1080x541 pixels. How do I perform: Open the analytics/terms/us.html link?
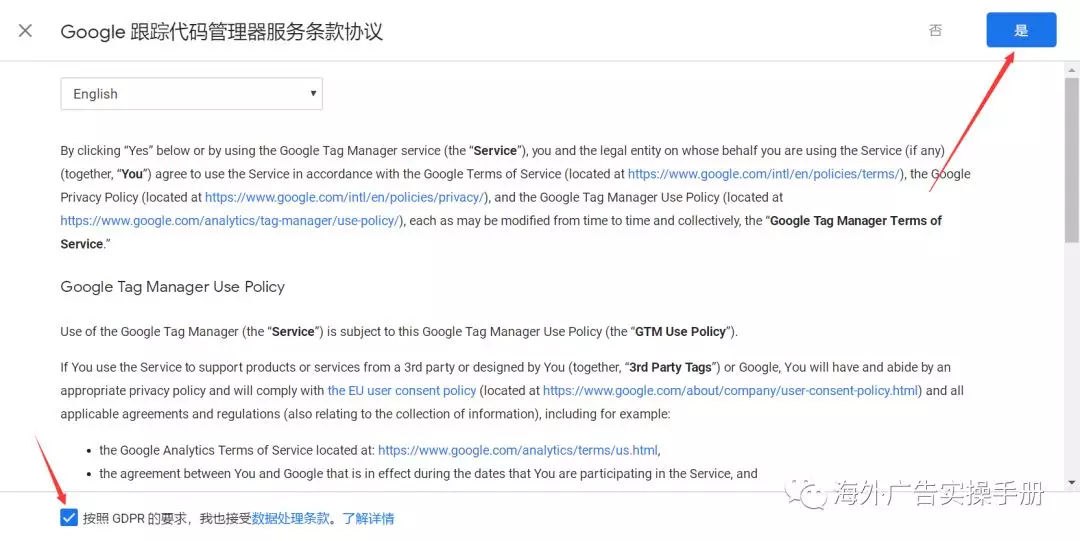518,450
